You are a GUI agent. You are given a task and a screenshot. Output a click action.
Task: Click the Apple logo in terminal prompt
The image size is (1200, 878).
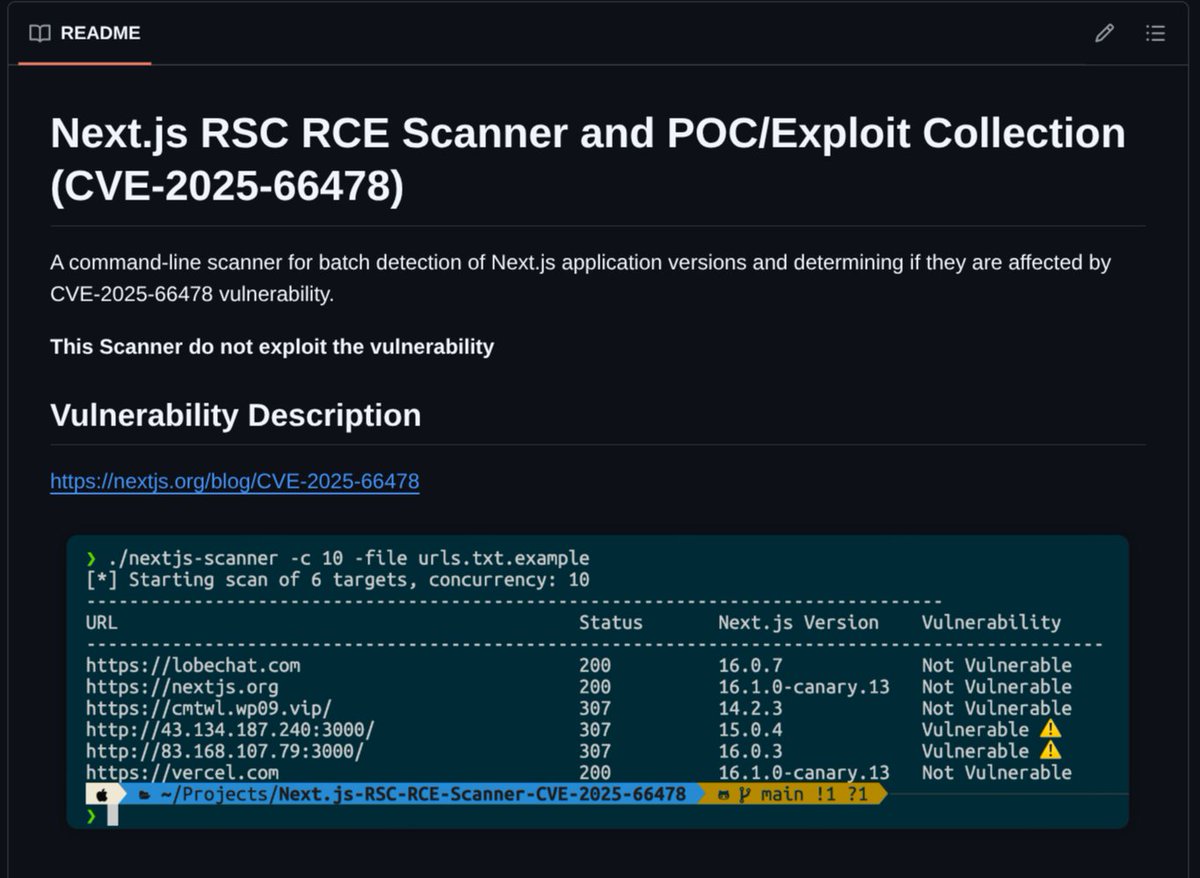click(x=102, y=794)
